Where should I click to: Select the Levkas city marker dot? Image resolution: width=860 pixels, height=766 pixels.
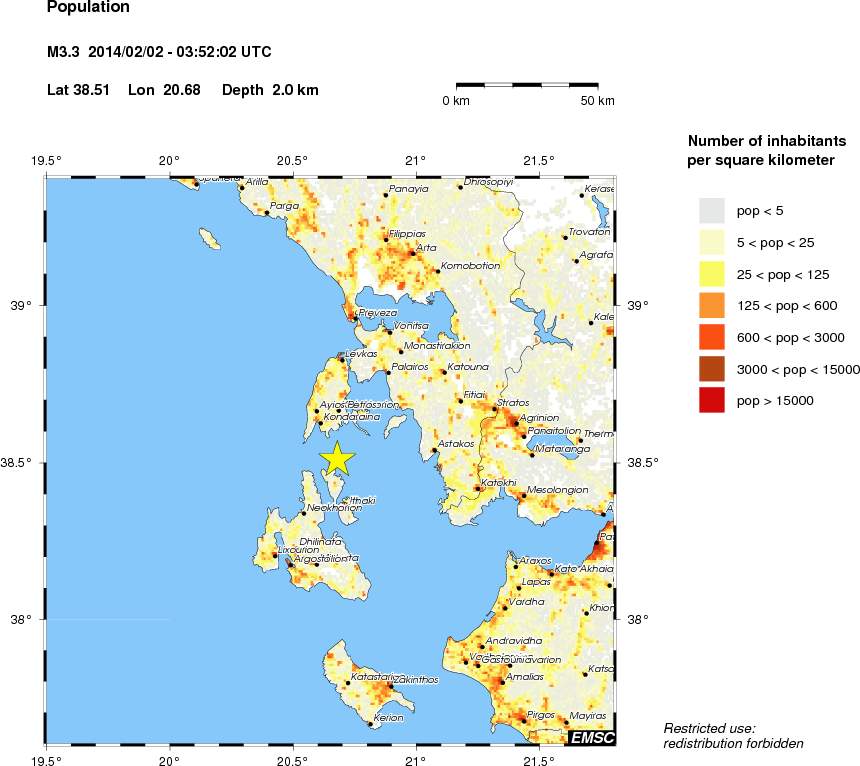341,359
